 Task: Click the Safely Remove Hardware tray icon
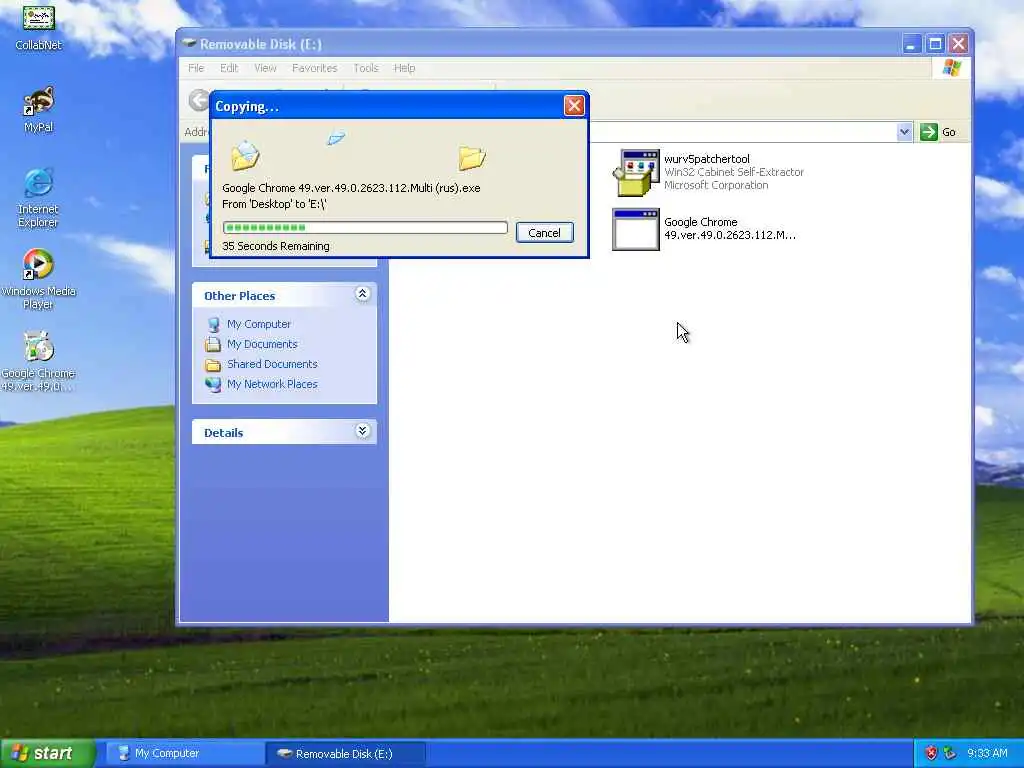click(950, 753)
